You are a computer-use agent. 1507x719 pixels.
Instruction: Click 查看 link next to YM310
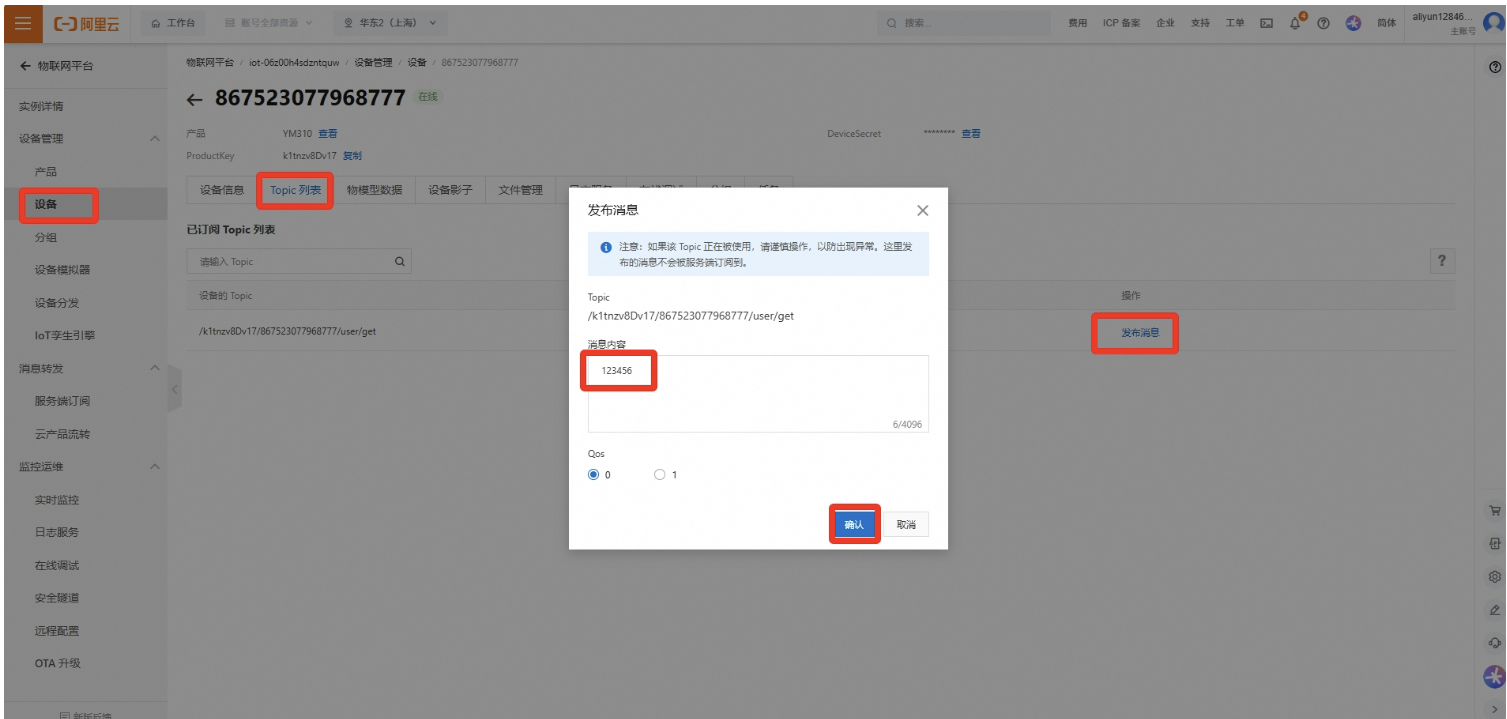[x=328, y=134]
